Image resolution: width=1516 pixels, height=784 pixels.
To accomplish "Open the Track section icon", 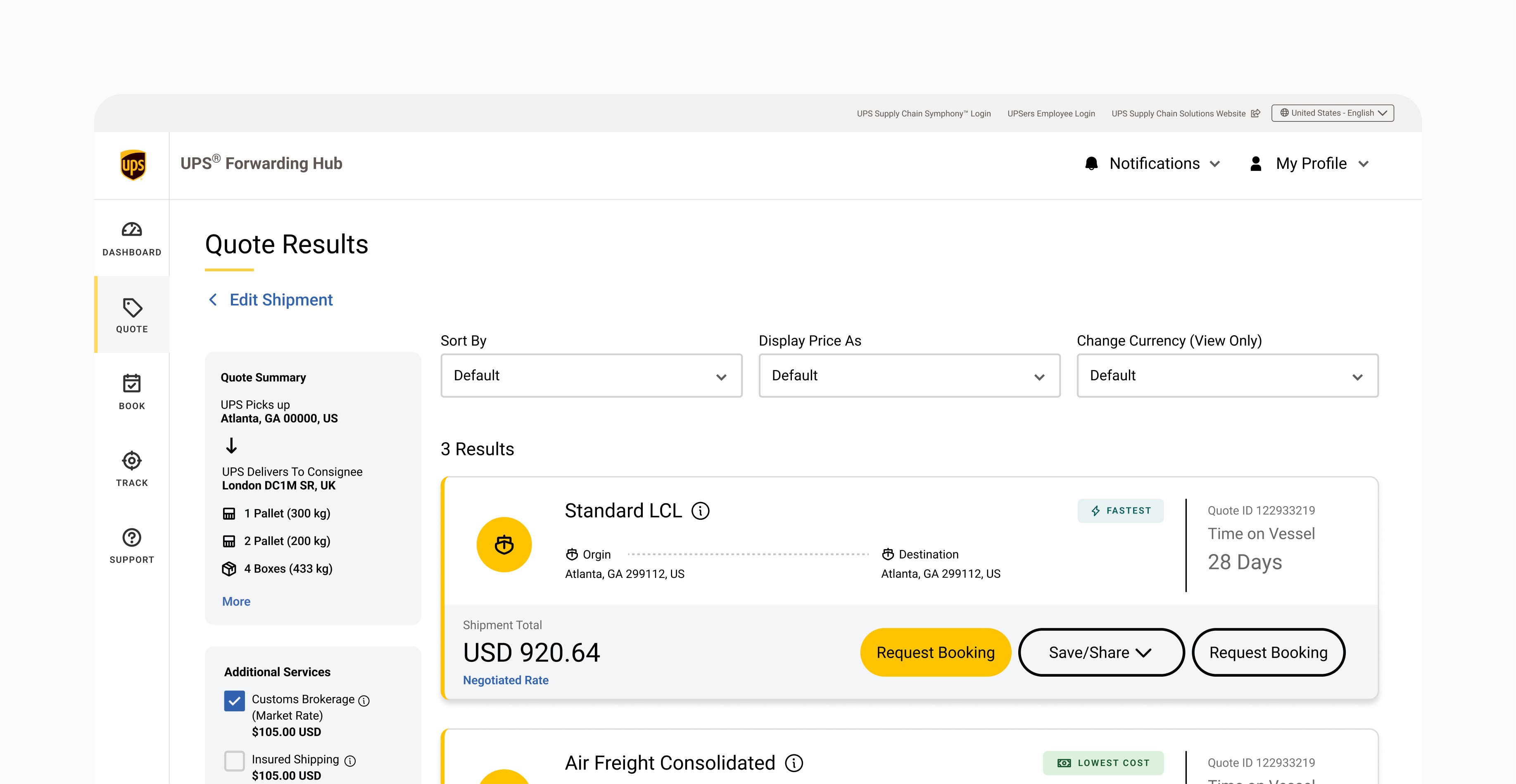I will 132,460.
